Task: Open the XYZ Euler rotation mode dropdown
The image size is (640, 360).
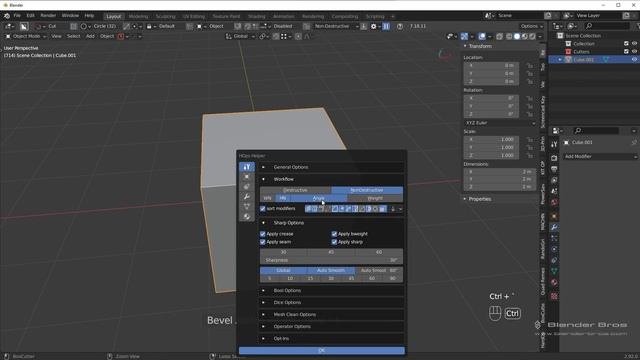Action: (x=500, y=123)
